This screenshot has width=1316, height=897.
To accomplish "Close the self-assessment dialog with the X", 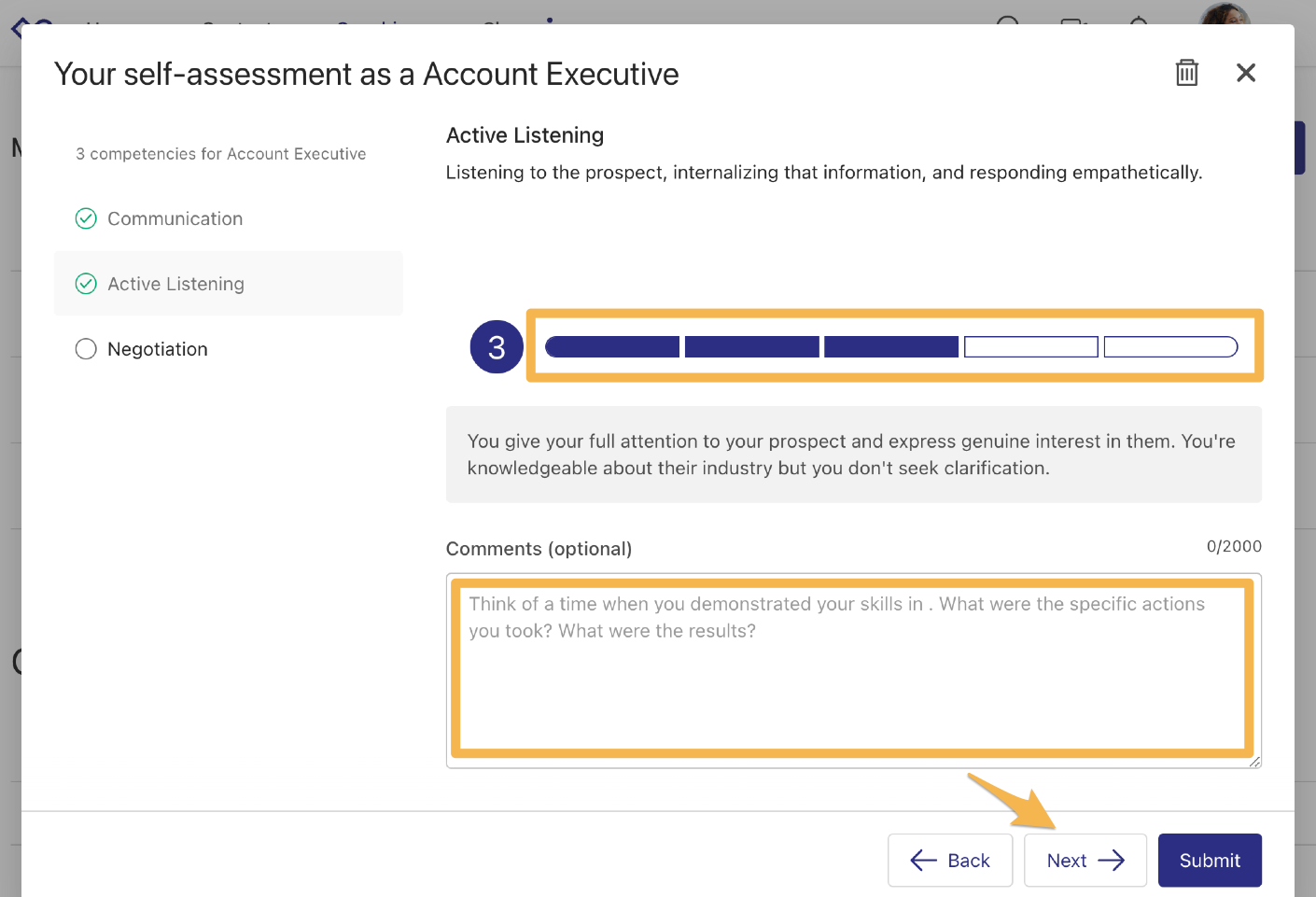I will [x=1245, y=73].
